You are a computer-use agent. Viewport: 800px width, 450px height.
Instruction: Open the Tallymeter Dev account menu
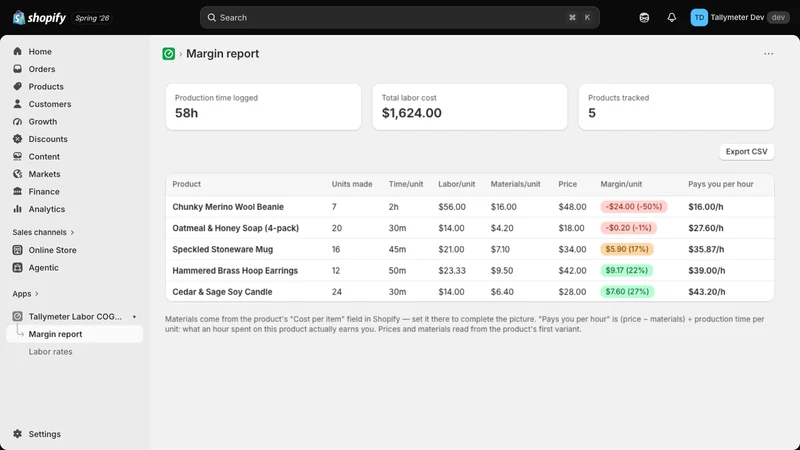[x=740, y=17]
